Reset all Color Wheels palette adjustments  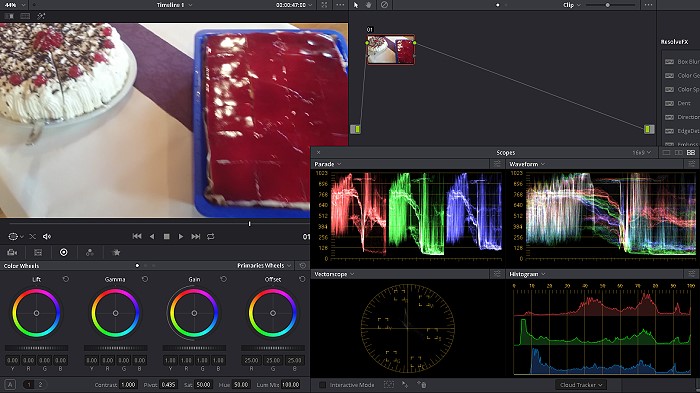coord(303,265)
